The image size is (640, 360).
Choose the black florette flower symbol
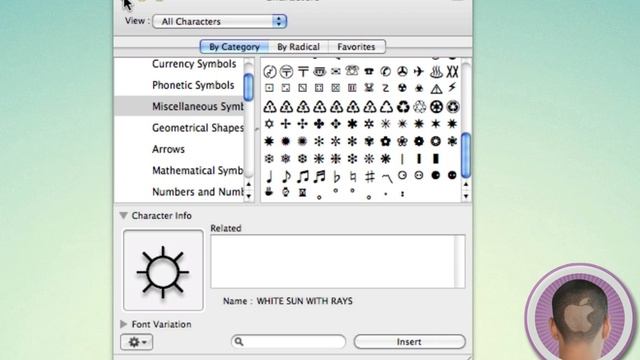click(x=386, y=141)
